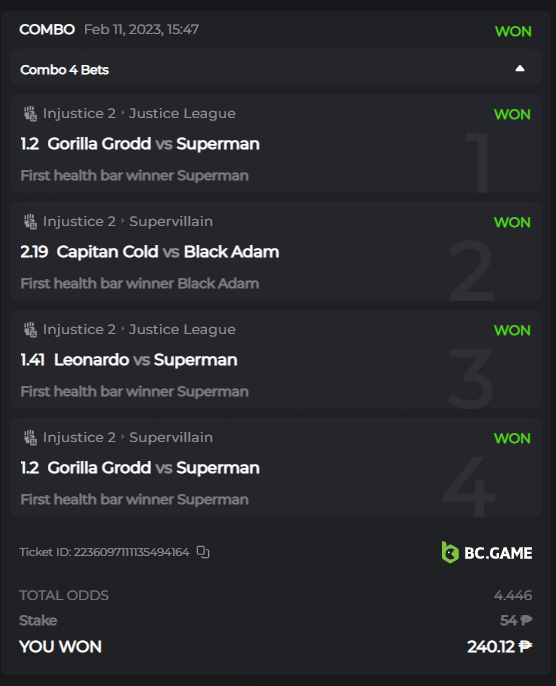Click the esports icon on Leonardo bet

[30, 330]
